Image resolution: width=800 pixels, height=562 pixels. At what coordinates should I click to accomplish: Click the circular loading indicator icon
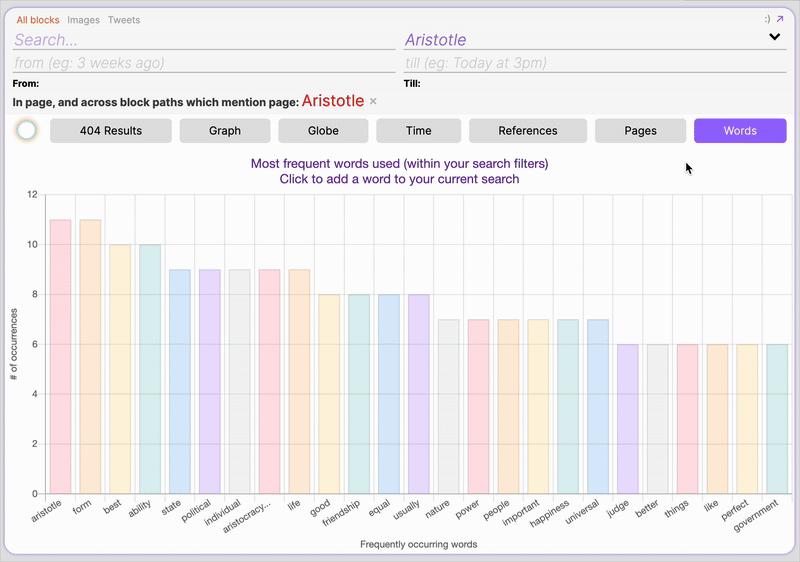point(27,131)
